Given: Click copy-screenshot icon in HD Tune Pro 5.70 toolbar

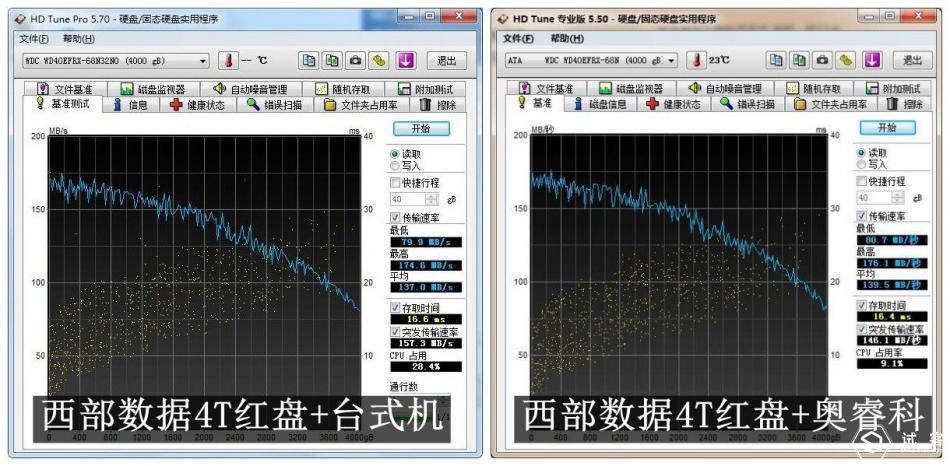Looking at the screenshot, I should coord(332,61).
